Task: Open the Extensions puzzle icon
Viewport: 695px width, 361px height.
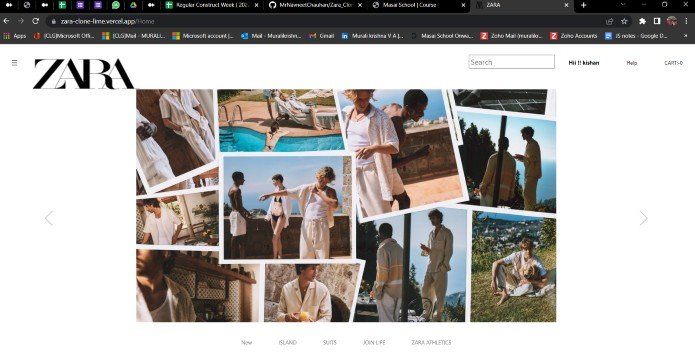Action: point(642,21)
